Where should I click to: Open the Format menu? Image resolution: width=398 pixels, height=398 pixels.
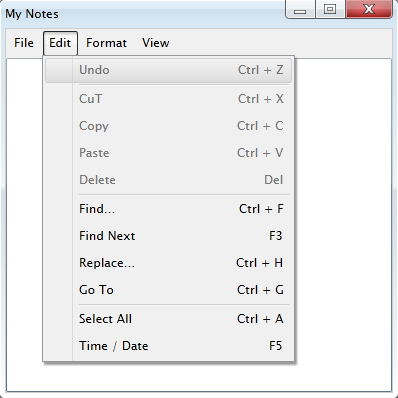pos(106,43)
